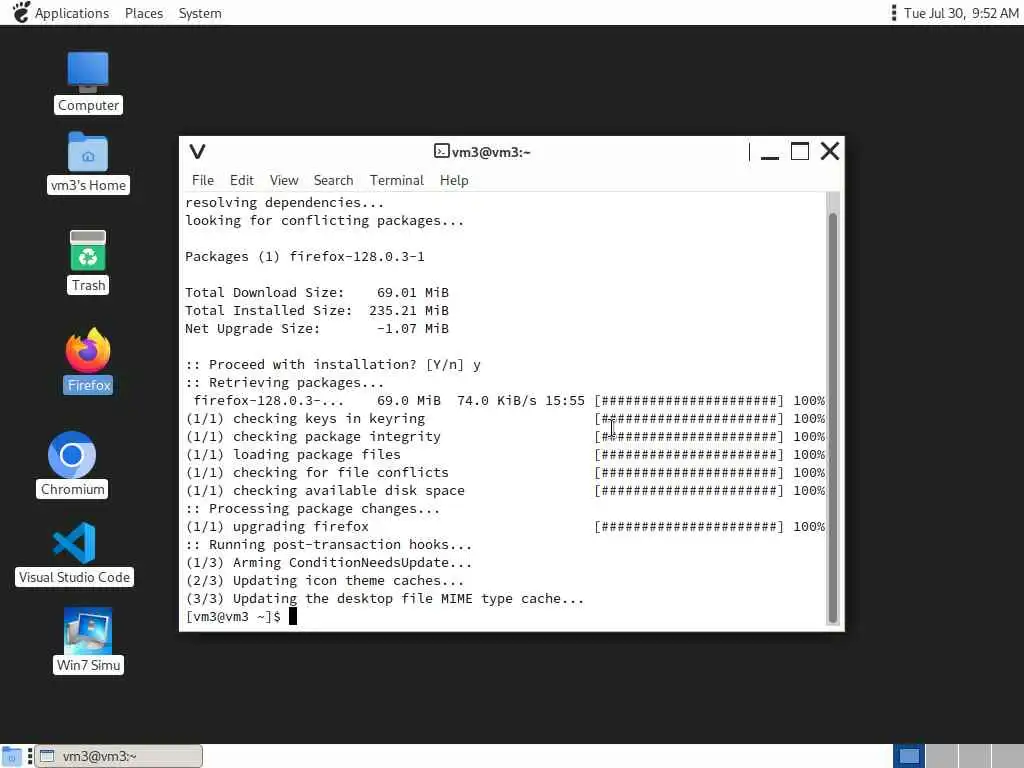
Task: Switch to the second workspace in switcher
Action: click(942, 756)
